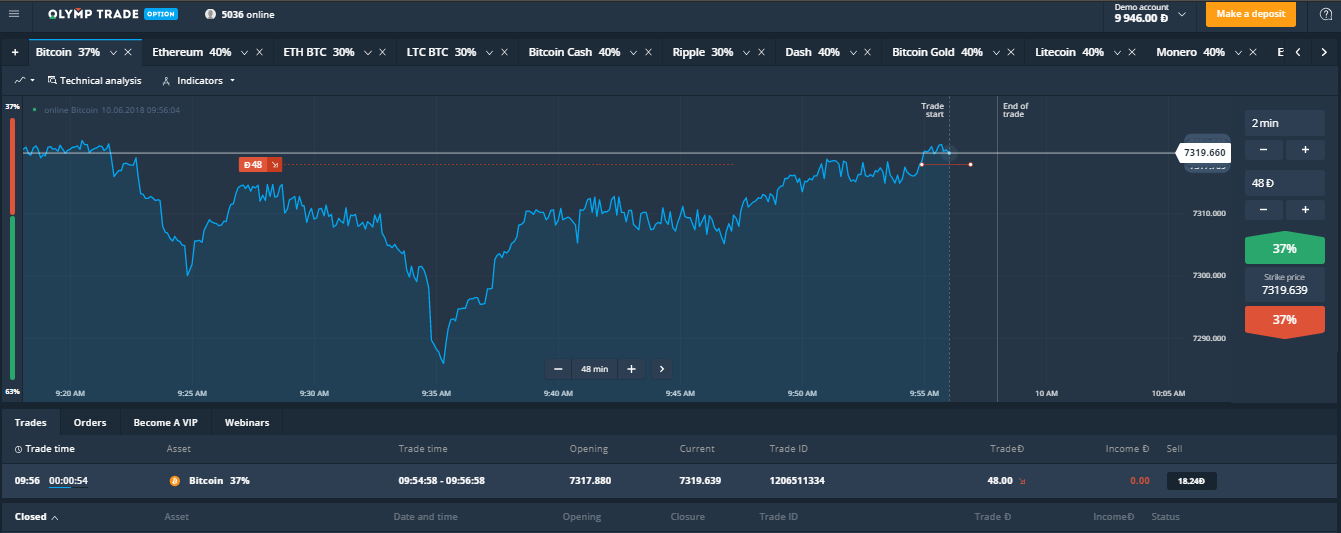Increase trade amount with plus
This screenshot has height=533, width=1341.
[1305, 210]
